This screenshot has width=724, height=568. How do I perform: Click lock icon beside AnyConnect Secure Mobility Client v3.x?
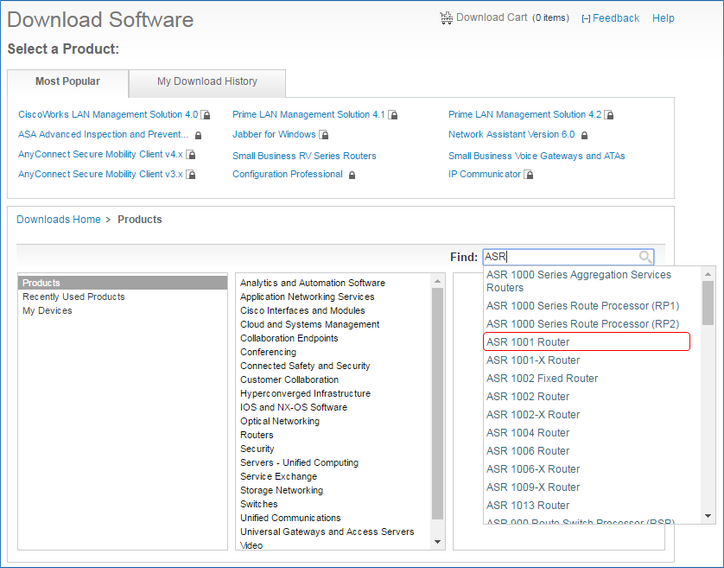(x=191, y=175)
